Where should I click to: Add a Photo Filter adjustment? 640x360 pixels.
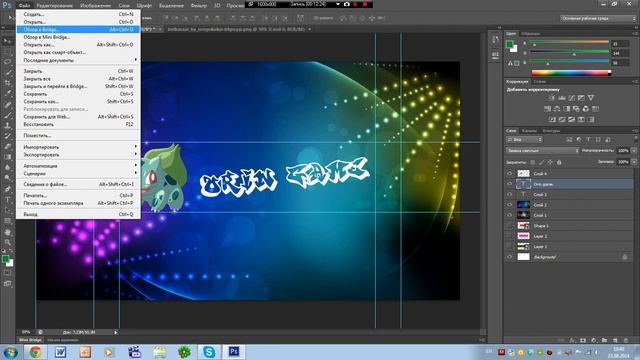[x=576, y=109]
